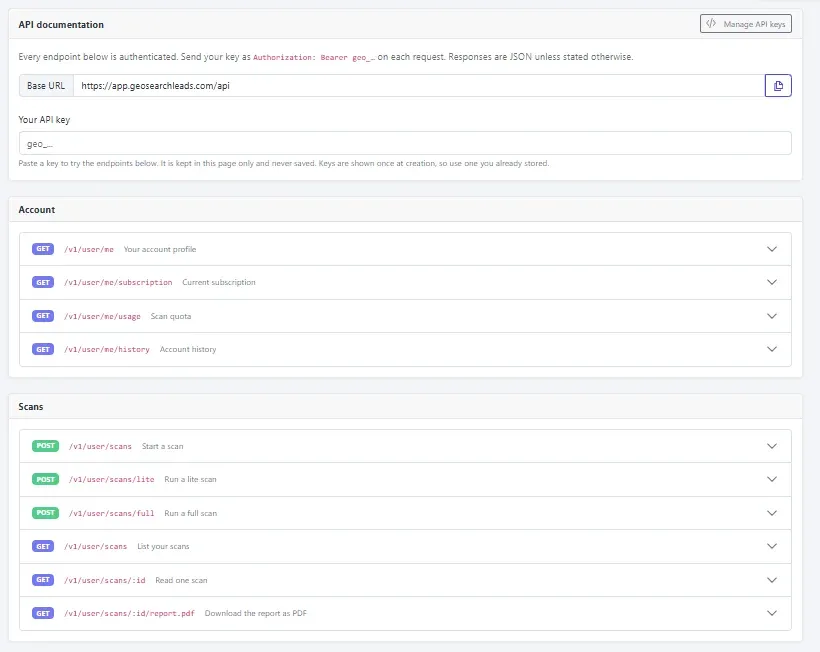Image resolution: width=820 pixels, height=652 pixels.
Task: Expand the List your scans chevron
Action: coord(771,546)
